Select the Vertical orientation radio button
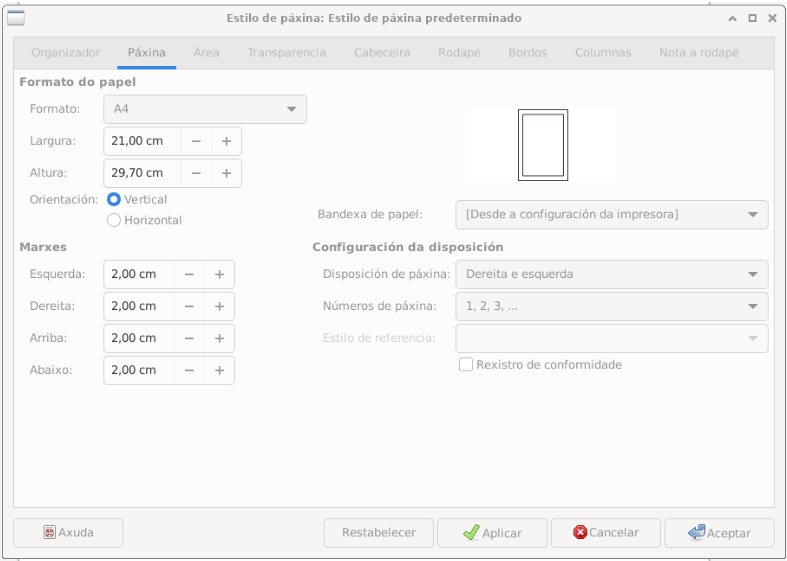 point(114,200)
